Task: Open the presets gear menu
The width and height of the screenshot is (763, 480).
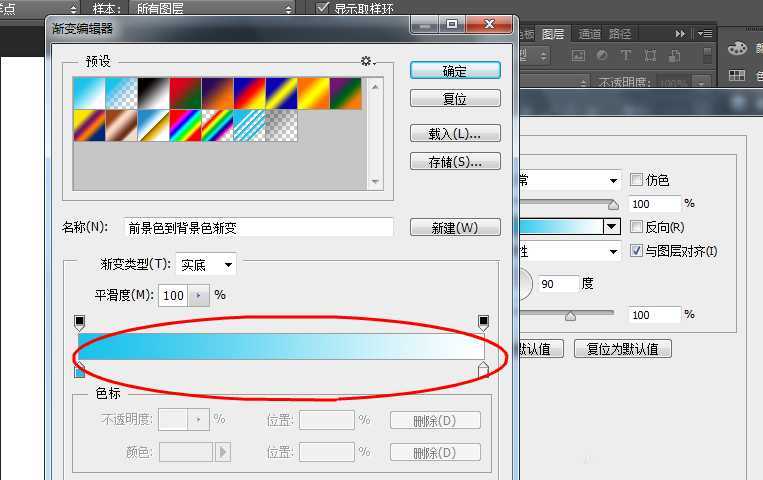Action: coord(367,62)
